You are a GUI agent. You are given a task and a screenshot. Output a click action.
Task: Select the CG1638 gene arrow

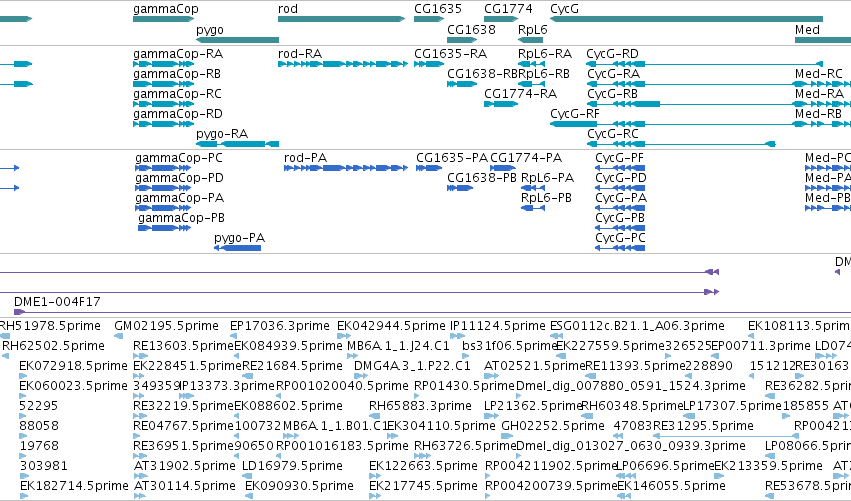462,40
